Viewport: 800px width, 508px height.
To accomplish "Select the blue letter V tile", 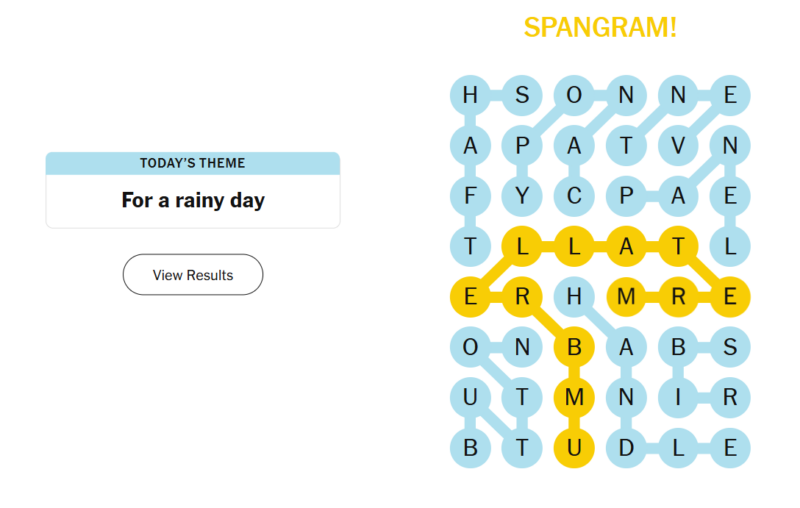I will point(678,146).
